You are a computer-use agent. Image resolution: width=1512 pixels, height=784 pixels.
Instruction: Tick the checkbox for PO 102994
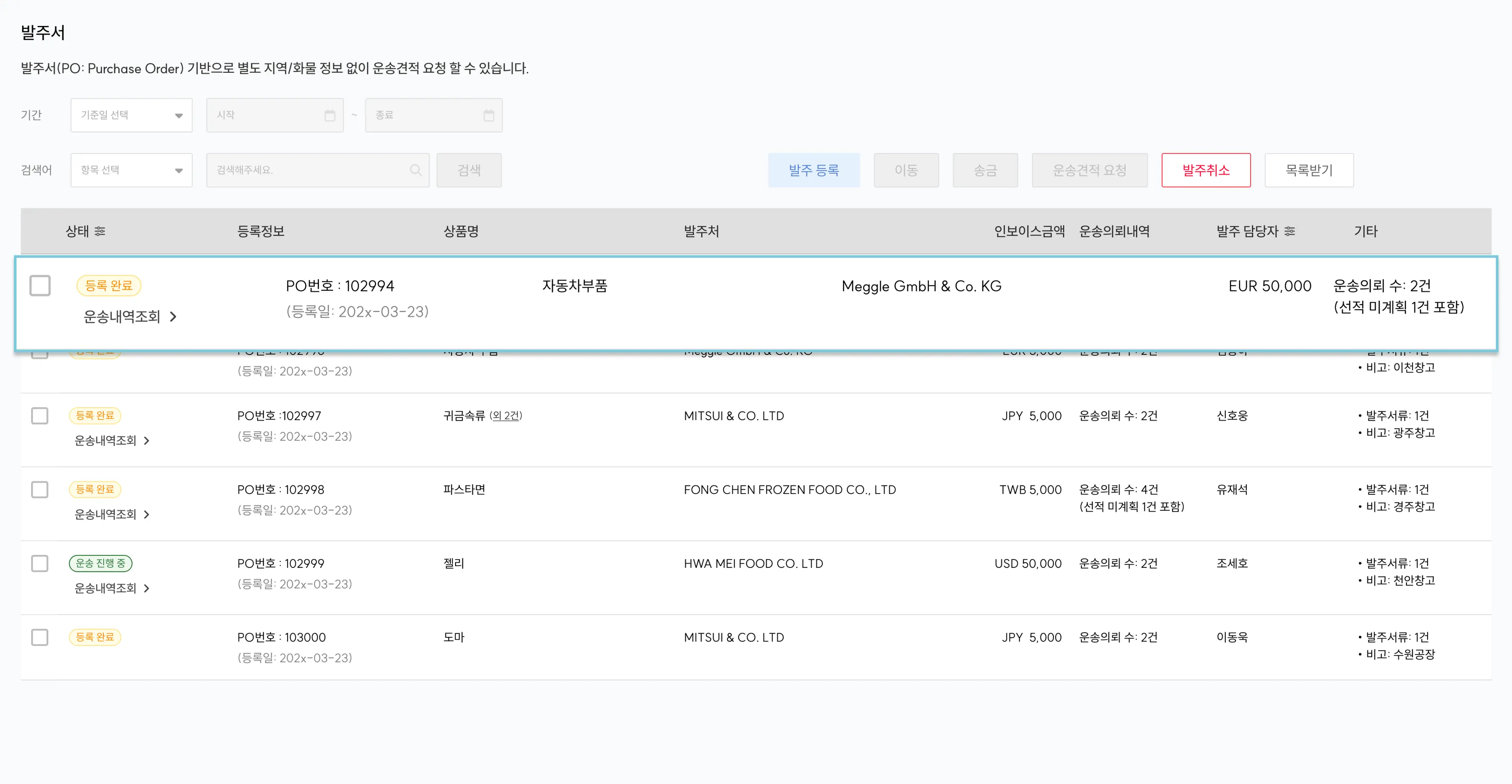[x=40, y=286]
